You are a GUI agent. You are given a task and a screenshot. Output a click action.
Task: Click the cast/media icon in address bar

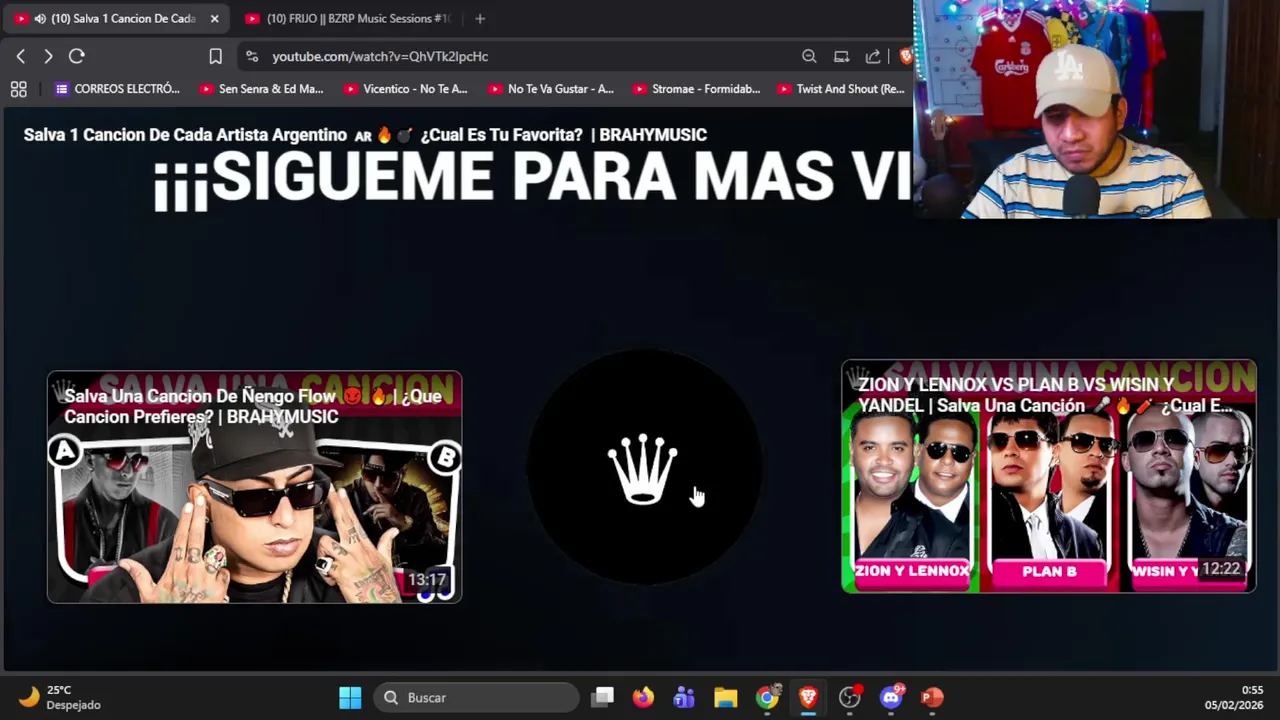[x=842, y=57]
